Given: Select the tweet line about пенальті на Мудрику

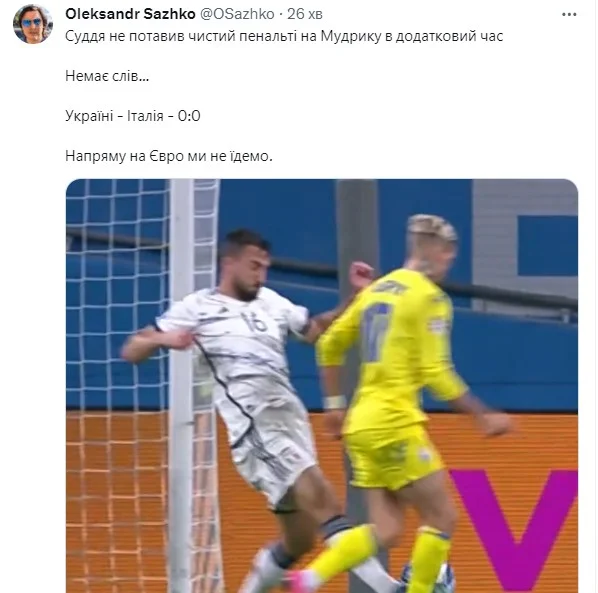Looking at the screenshot, I should pyautogui.click(x=284, y=36).
